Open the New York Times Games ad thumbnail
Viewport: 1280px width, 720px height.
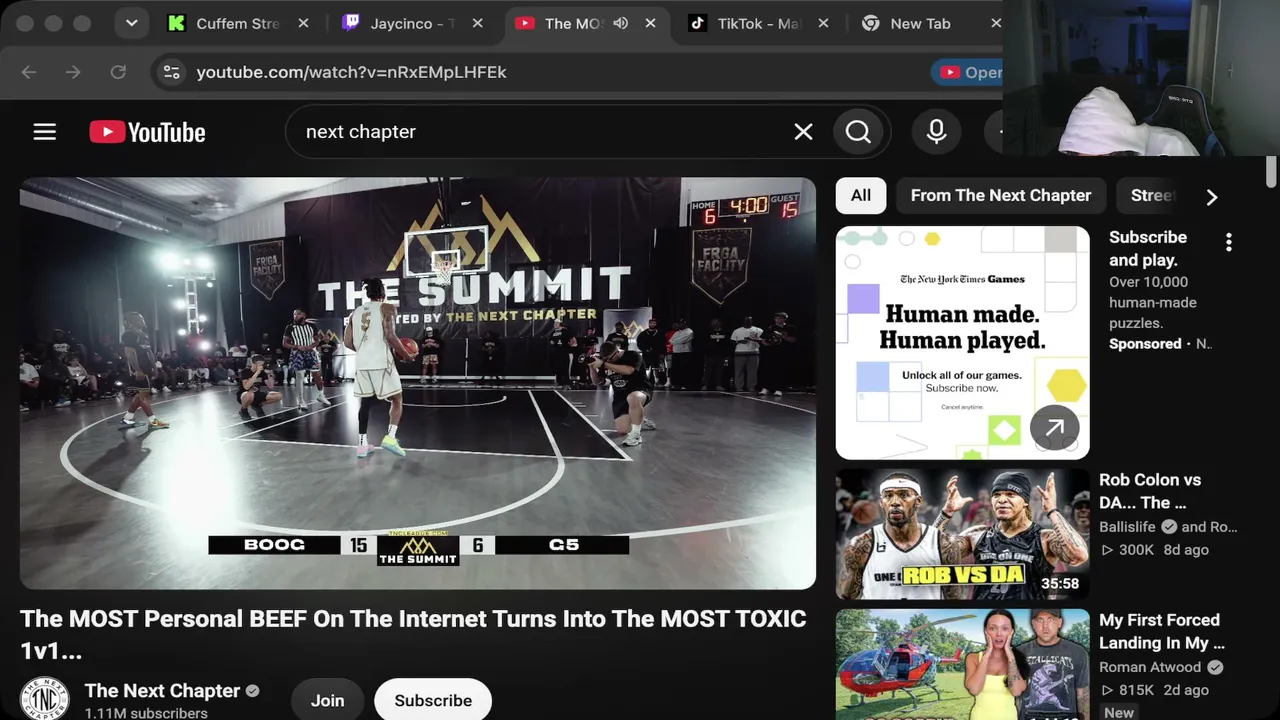pos(963,343)
